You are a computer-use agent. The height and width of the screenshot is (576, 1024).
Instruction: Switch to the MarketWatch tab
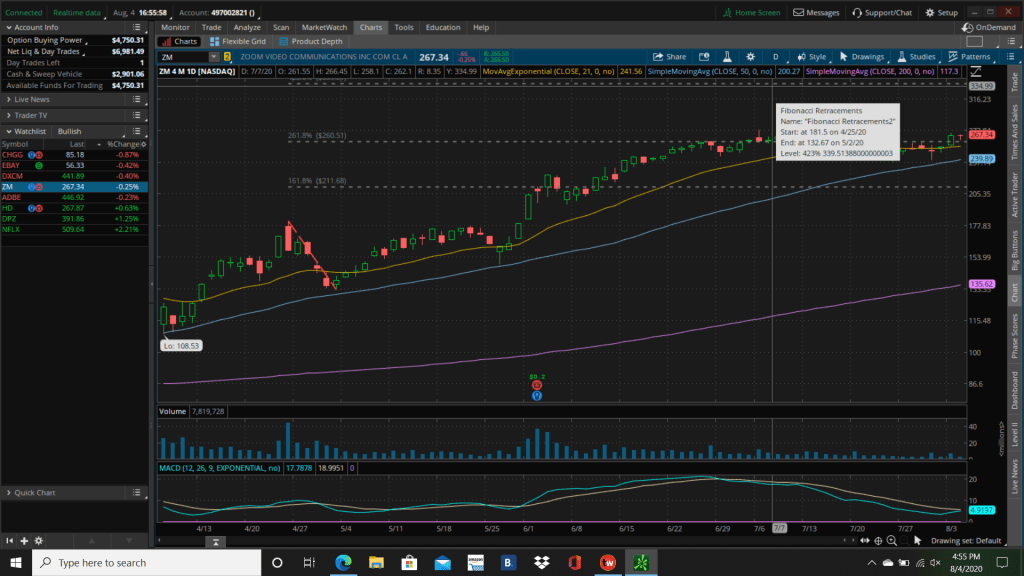point(324,27)
